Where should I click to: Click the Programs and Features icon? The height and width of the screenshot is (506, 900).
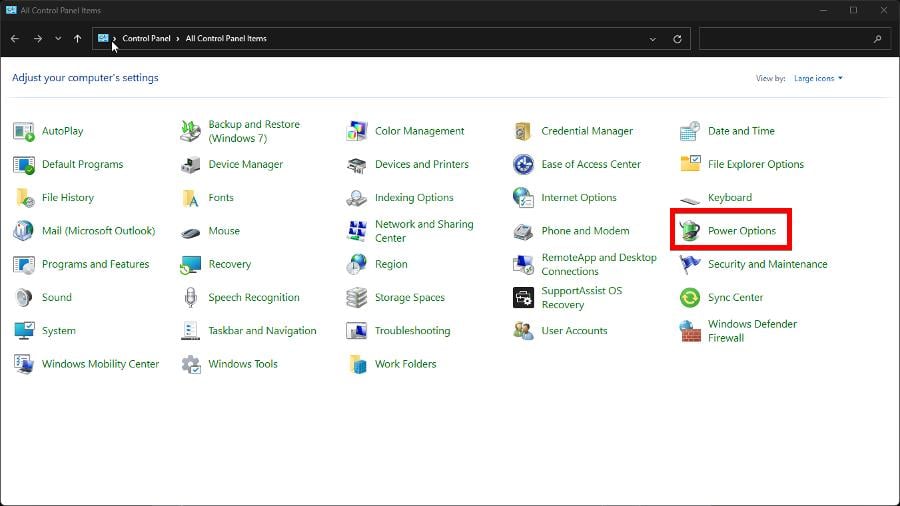click(24, 264)
